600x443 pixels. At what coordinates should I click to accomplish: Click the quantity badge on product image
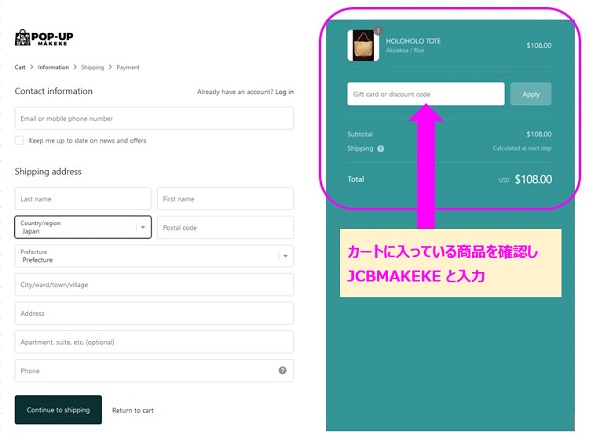tap(378, 31)
